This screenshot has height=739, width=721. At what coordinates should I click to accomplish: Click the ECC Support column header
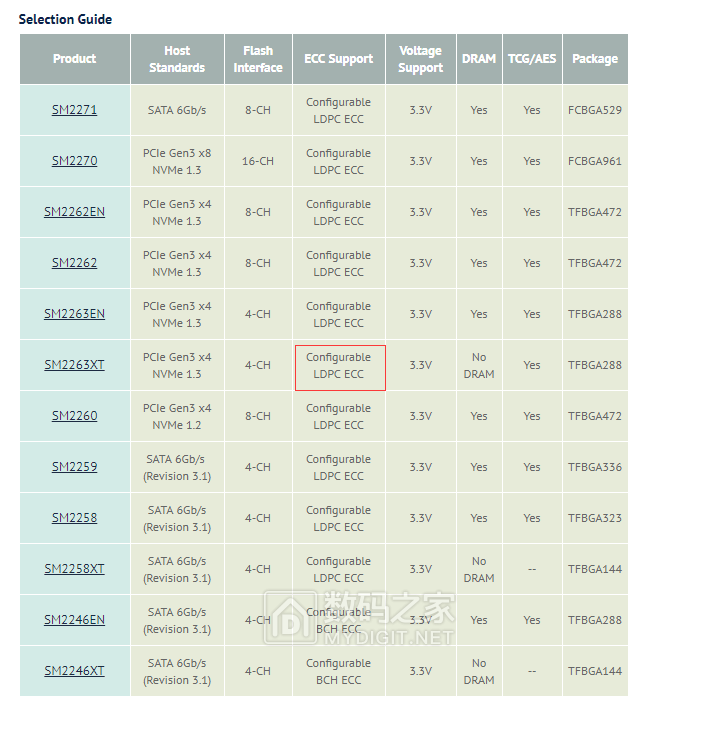coord(338,59)
